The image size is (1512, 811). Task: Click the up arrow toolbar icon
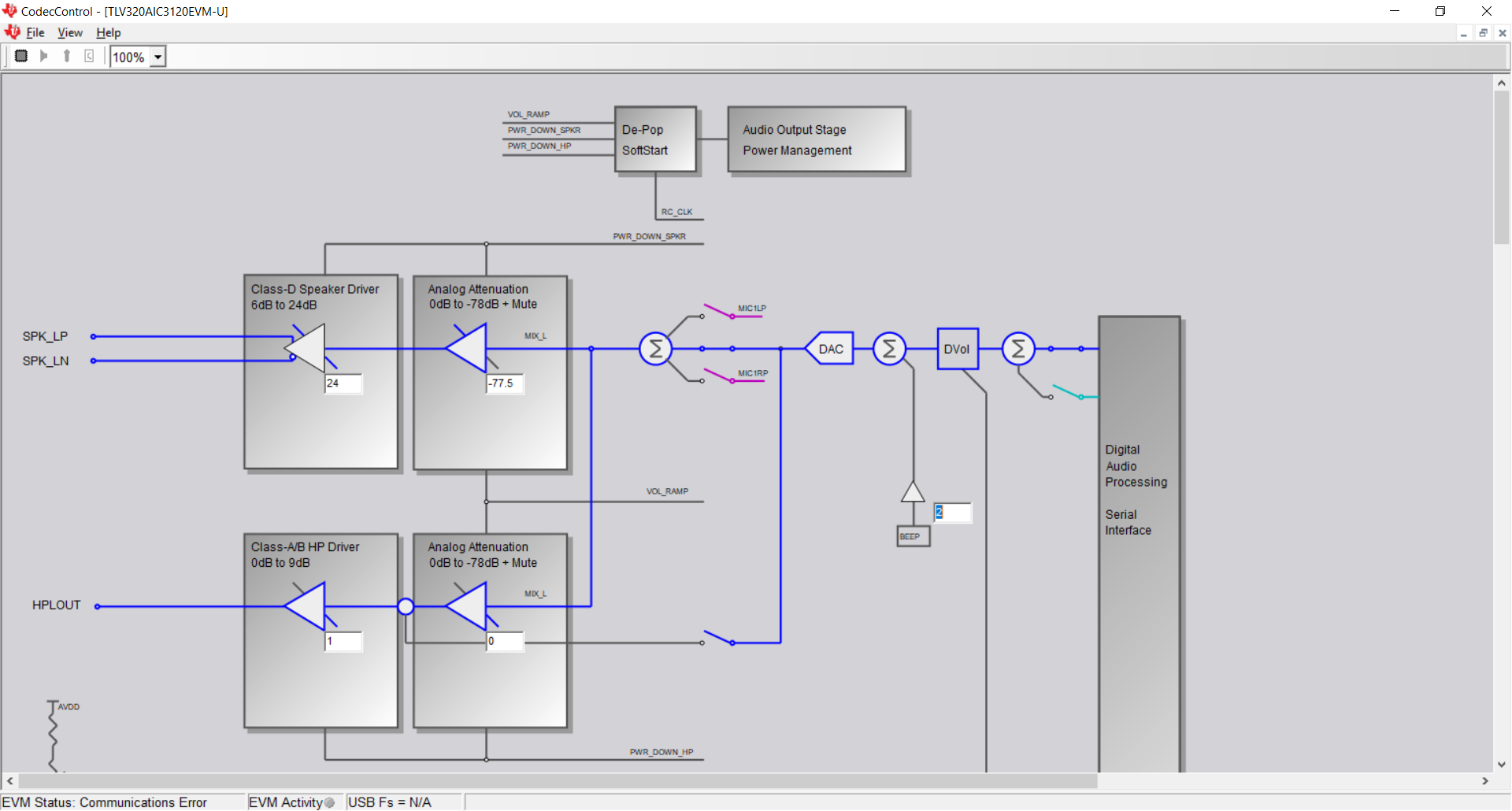(x=67, y=56)
